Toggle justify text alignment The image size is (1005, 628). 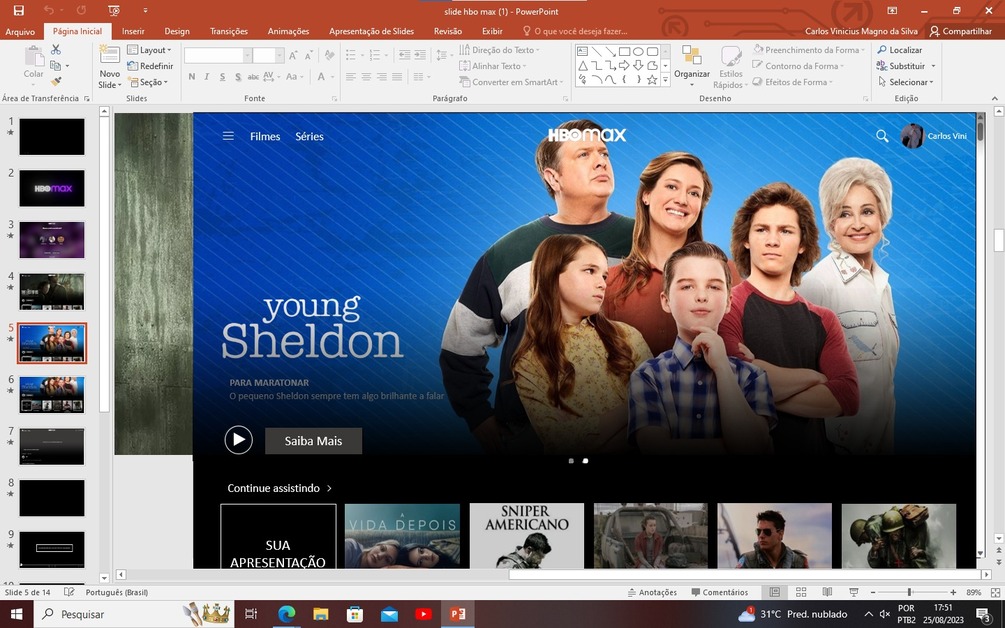397,77
